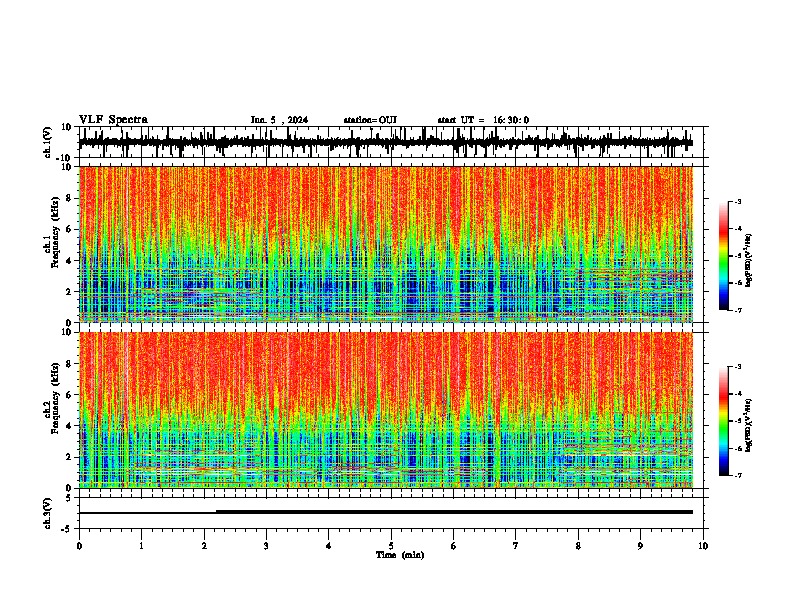Select the date text "Jan. 5 , 2024"

pos(279,120)
